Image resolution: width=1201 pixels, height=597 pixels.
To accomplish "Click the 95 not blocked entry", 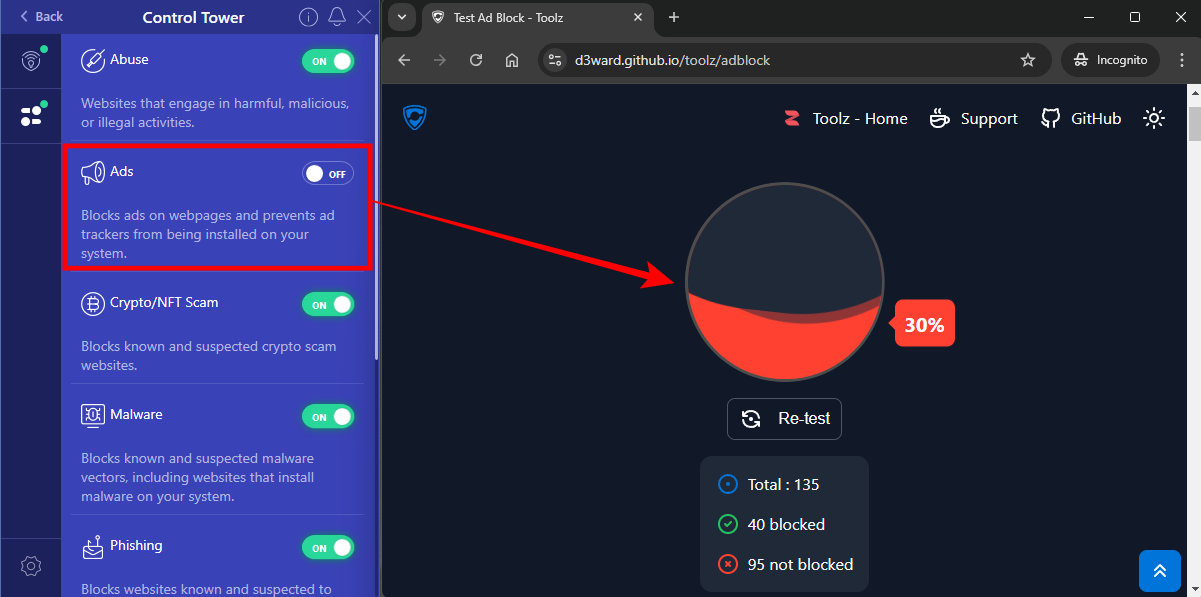I will [x=785, y=565].
